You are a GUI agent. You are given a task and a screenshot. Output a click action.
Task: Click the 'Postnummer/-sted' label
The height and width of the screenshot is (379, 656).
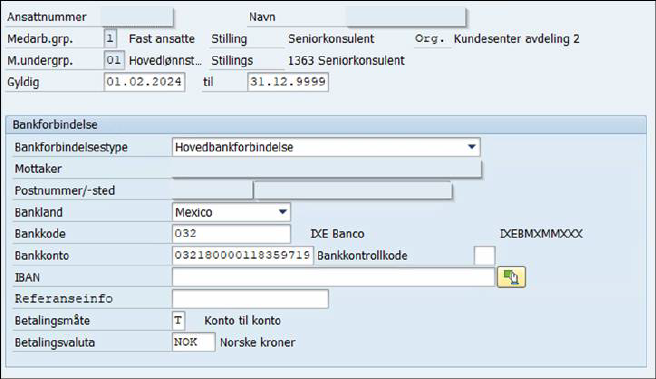click(x=64, y=190)
